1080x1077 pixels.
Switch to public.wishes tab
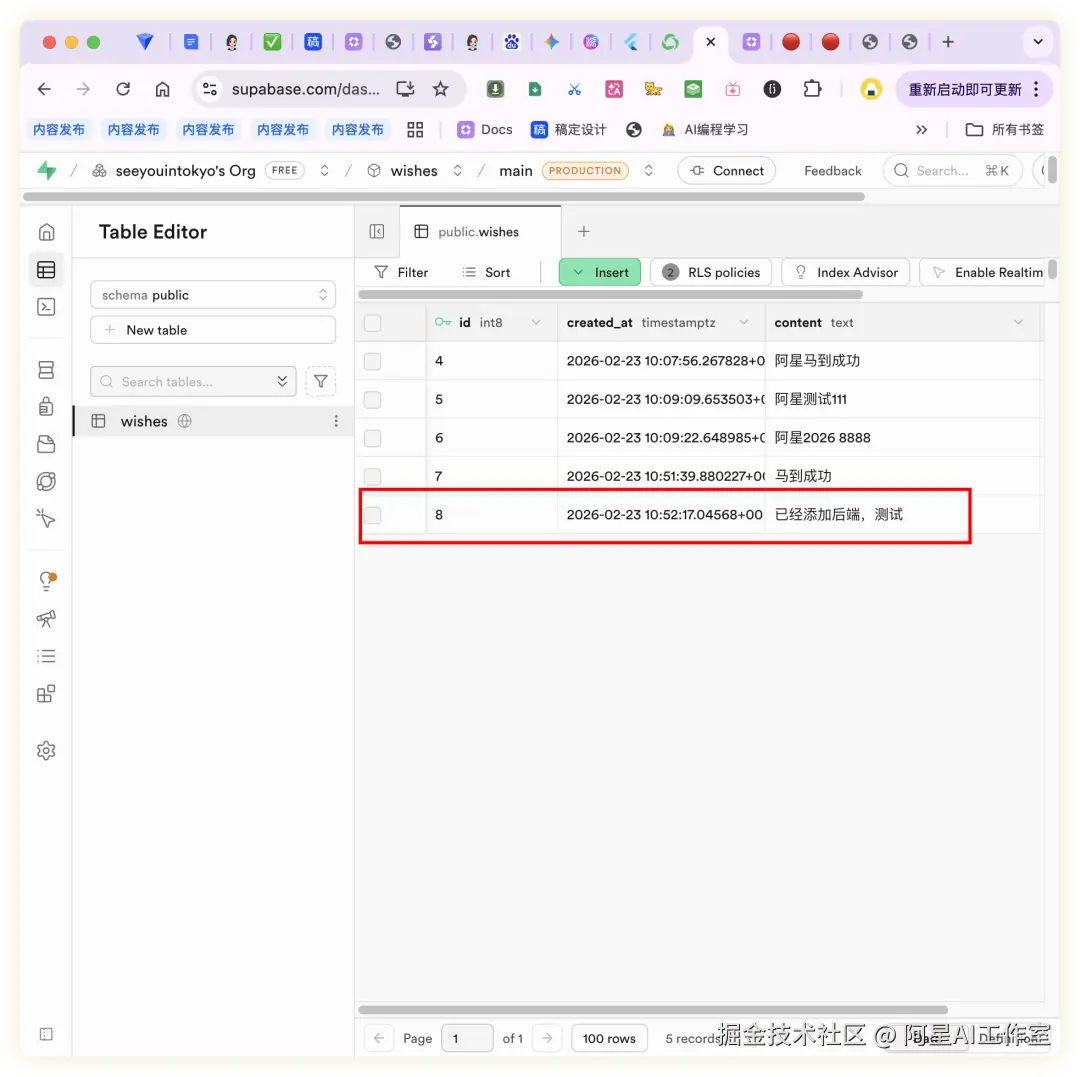coord(478,232)
